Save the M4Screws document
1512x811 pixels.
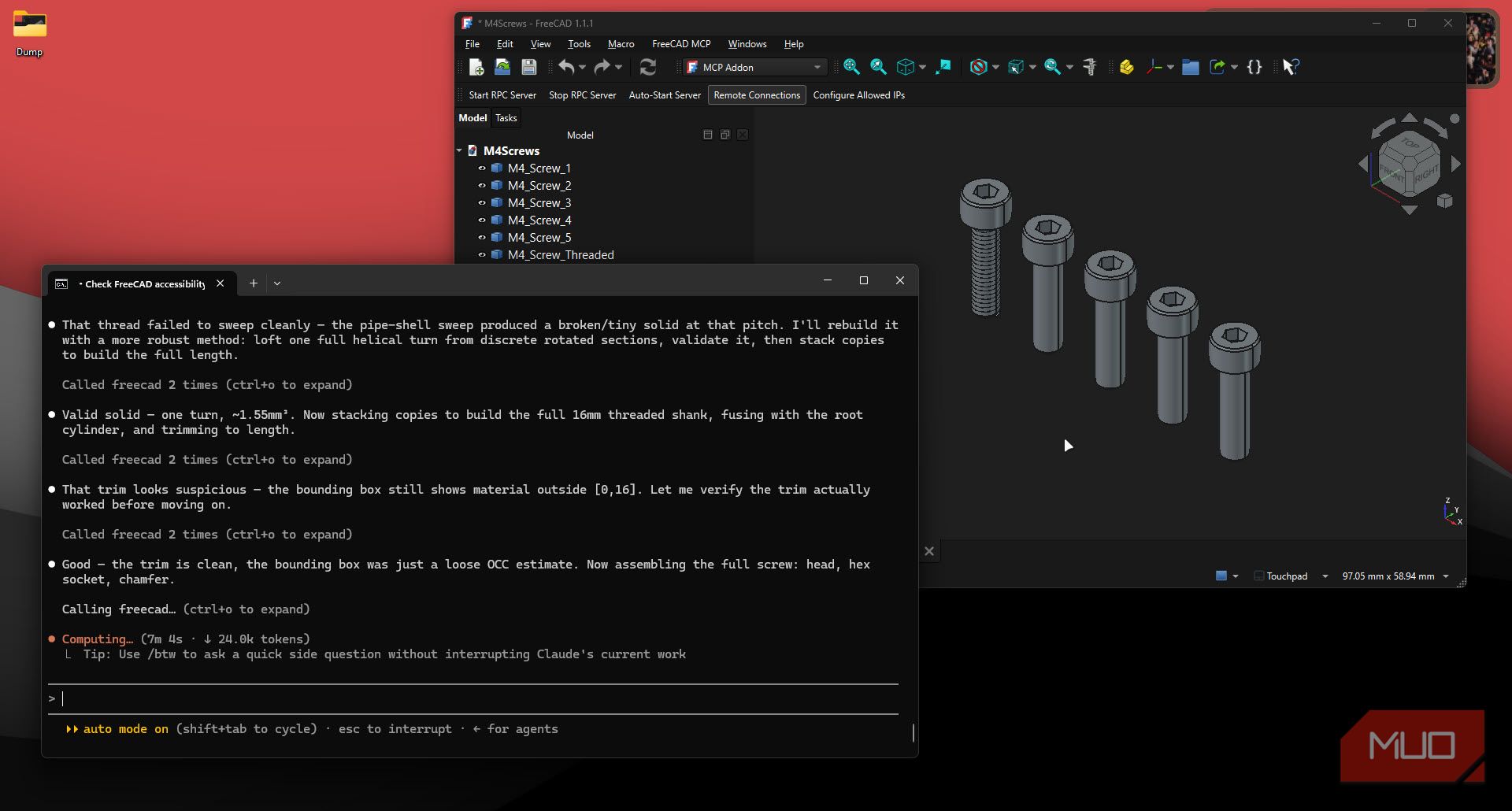[529, 67]
